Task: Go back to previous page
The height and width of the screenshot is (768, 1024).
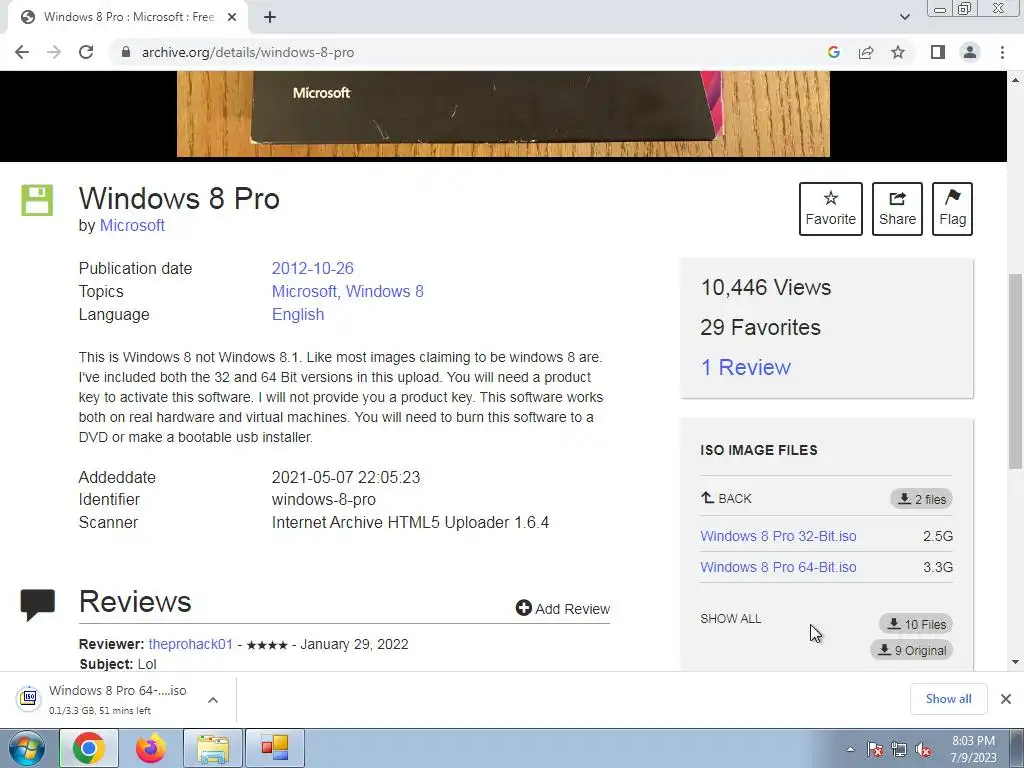Action: point(22,52)
